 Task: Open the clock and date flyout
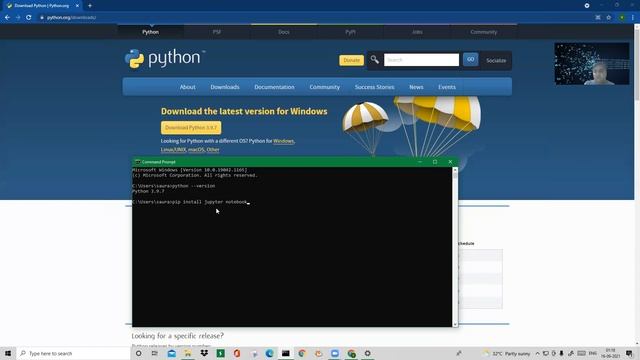(x=611, y=353)
